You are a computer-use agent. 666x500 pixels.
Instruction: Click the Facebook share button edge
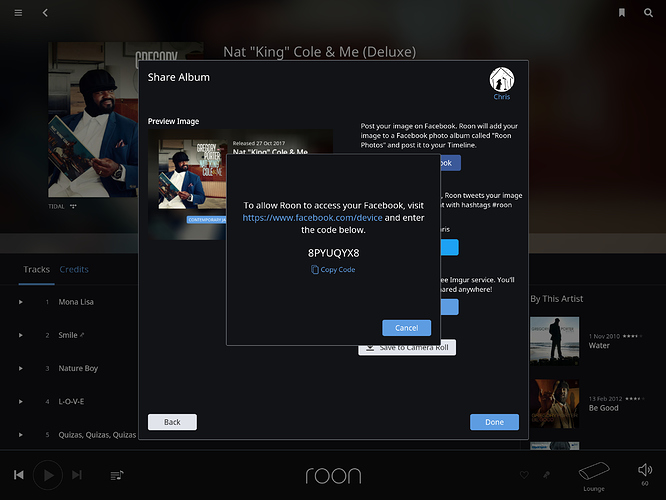pos(451,163)
